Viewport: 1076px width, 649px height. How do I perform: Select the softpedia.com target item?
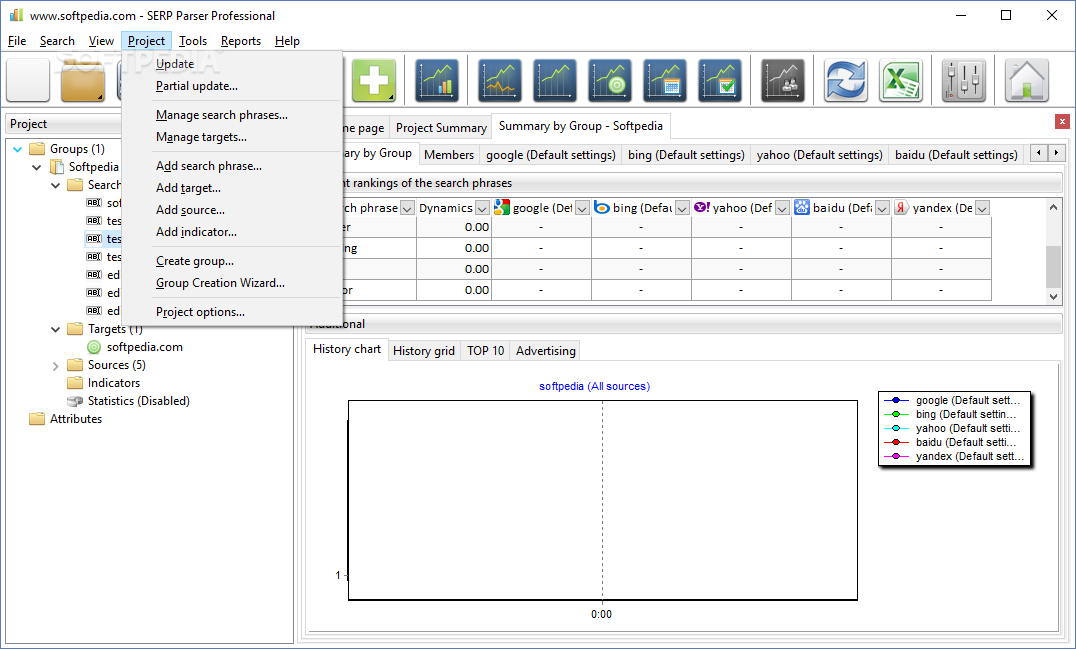[x=144, y=347]
